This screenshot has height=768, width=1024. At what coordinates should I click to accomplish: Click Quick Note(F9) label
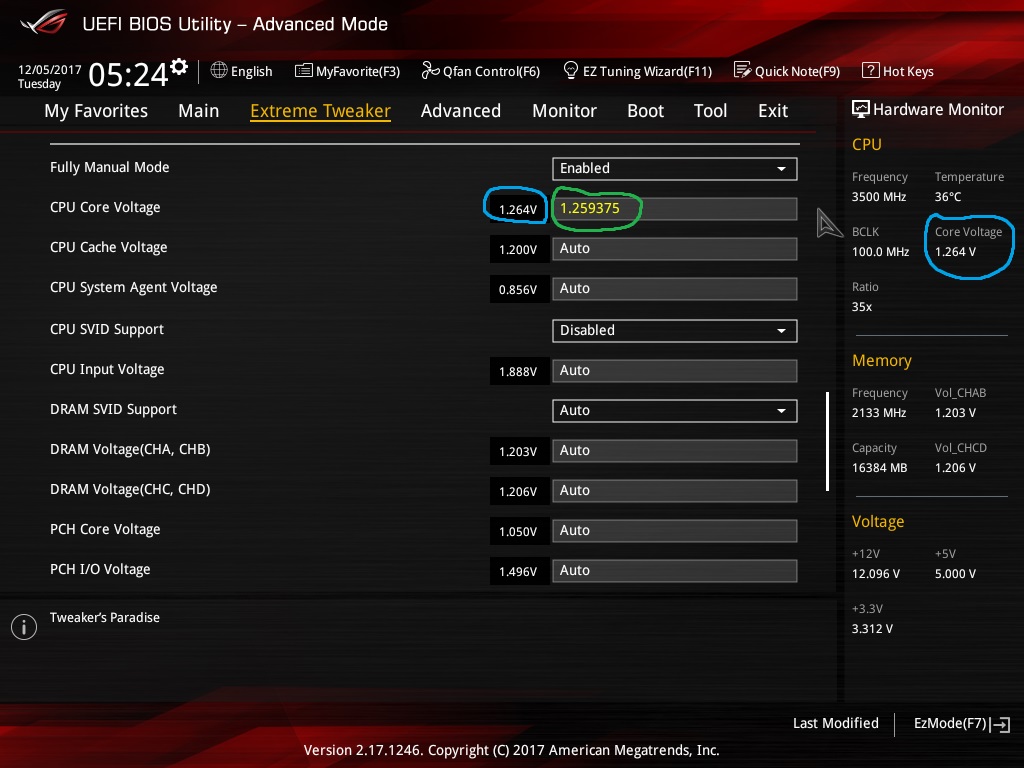coord(797,71)
